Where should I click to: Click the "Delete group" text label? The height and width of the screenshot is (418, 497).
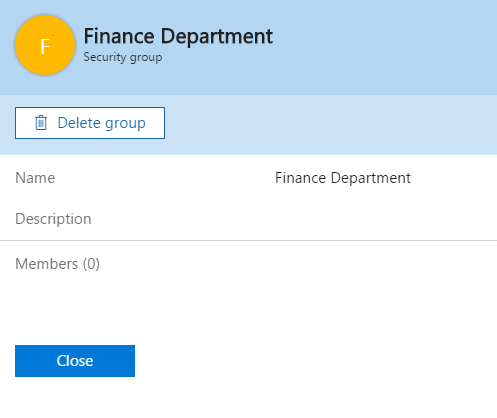(102, 123)
